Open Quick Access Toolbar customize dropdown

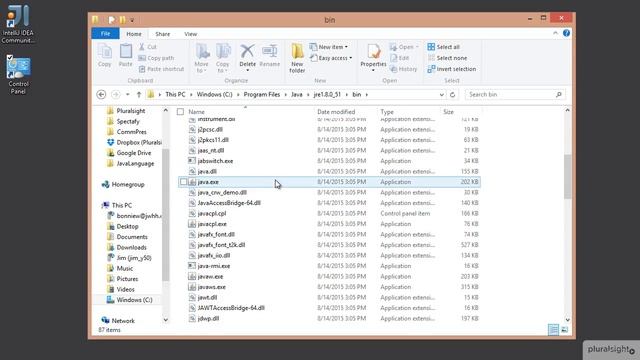132,20
